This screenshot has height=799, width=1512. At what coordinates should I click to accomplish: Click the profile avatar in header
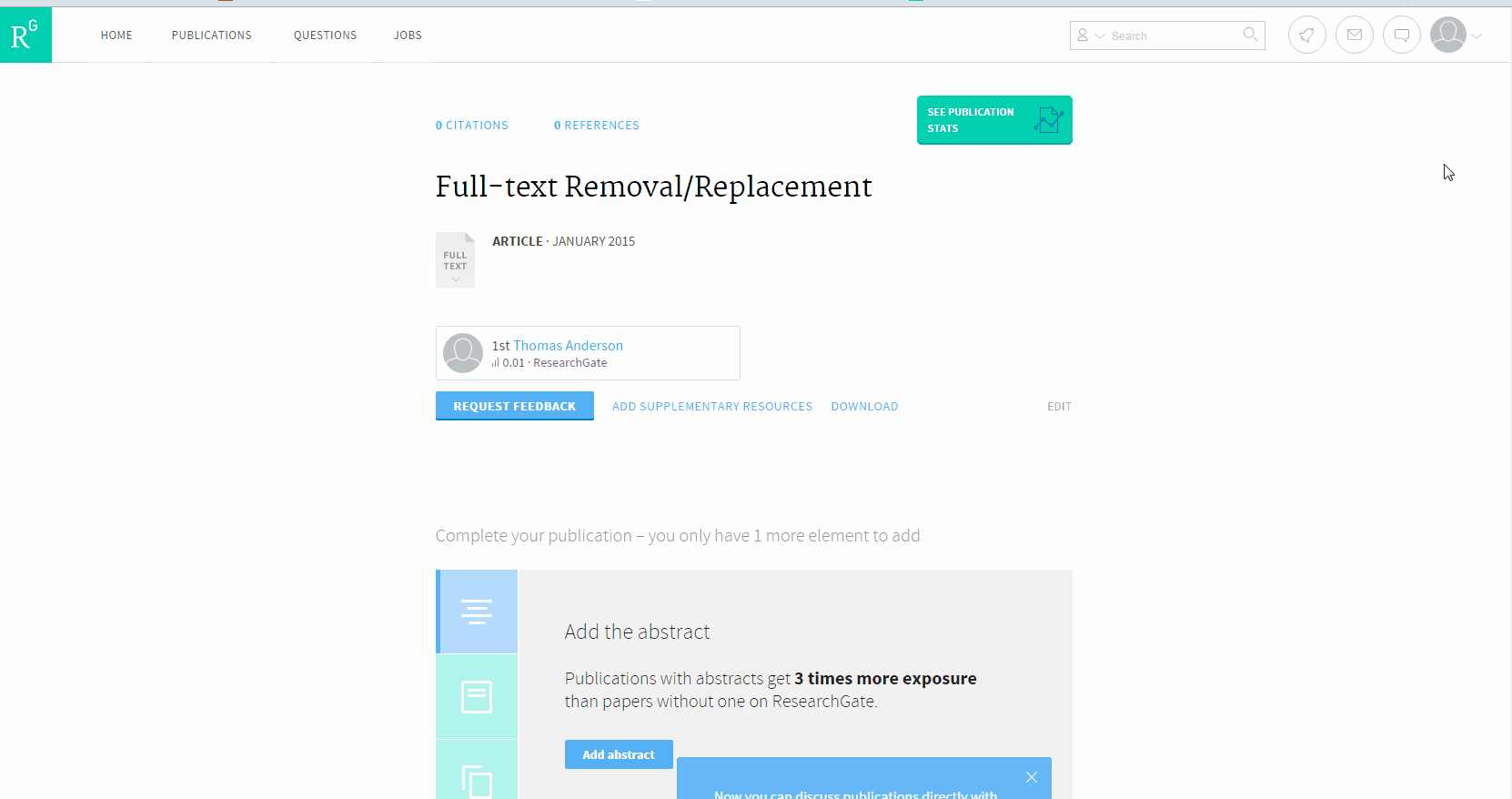pos(1447,35)
